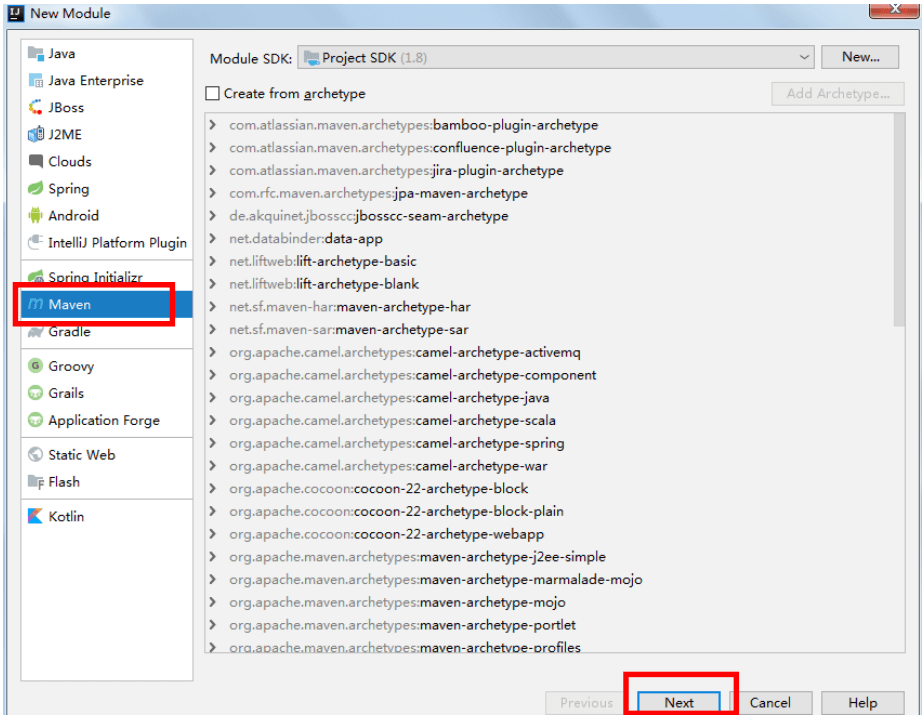This screenshot has height=718, width=923.
Task: Select the Flash module icon
Action: (36, 482)
